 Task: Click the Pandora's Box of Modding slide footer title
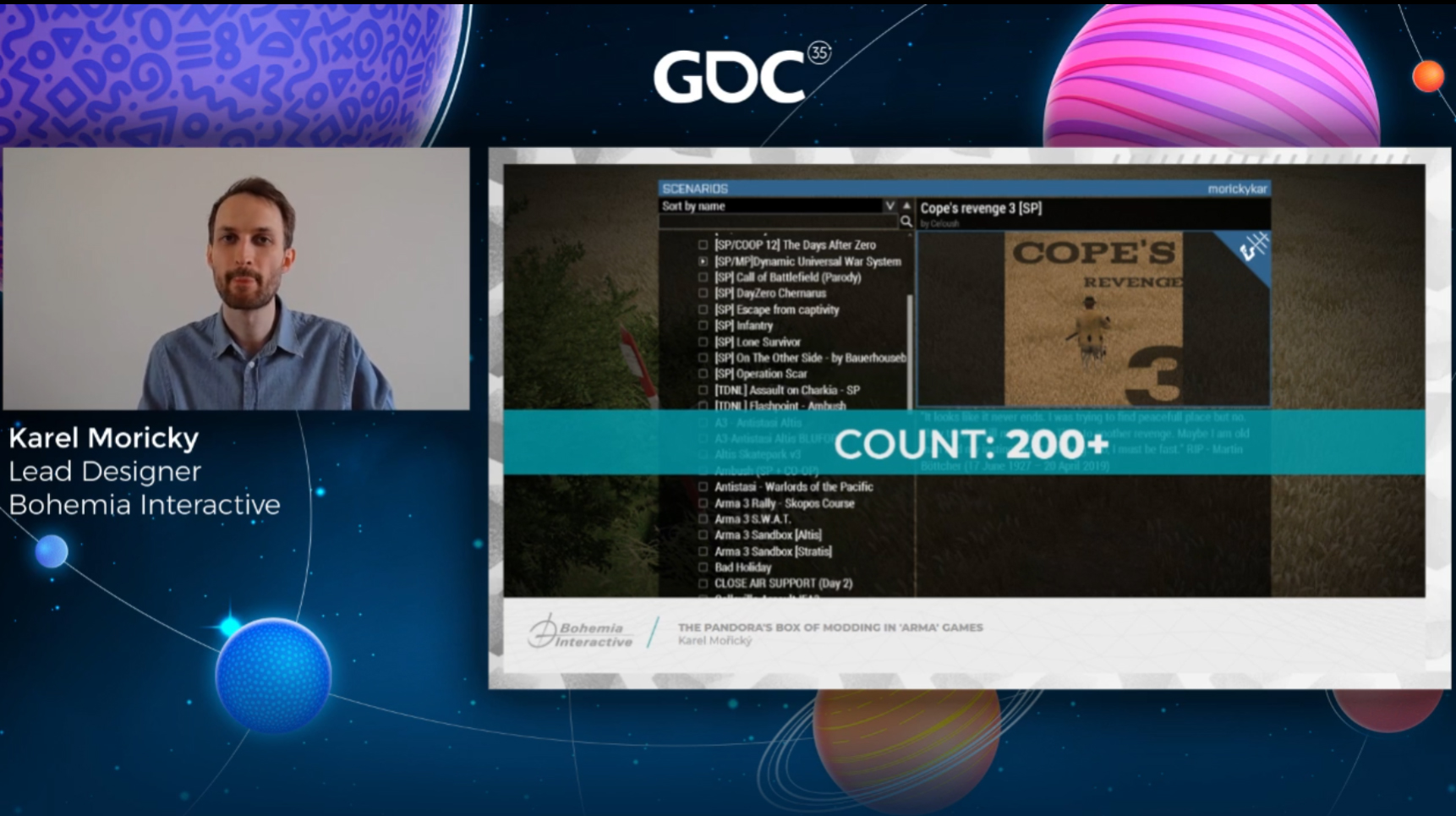click(830, 627)
